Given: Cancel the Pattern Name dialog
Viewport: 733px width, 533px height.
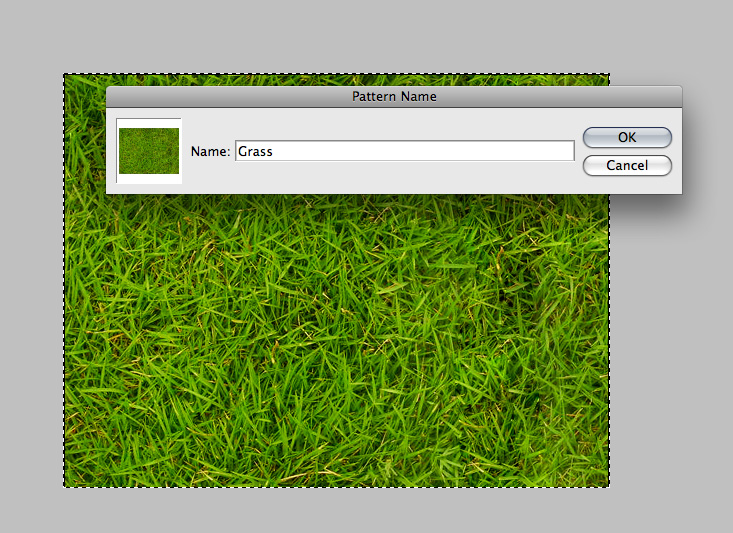Looking at the screenshot, I should coord(627,166).
